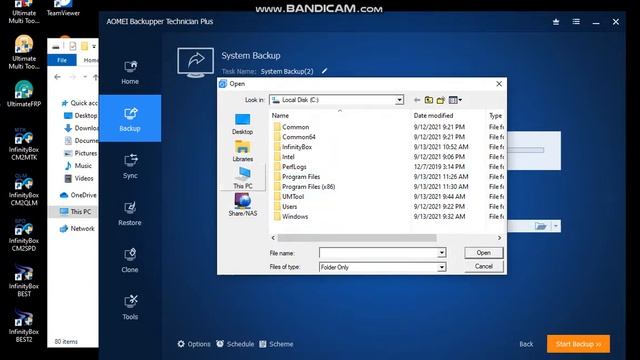
Task: Click the Back link
Action: (526, 344)
